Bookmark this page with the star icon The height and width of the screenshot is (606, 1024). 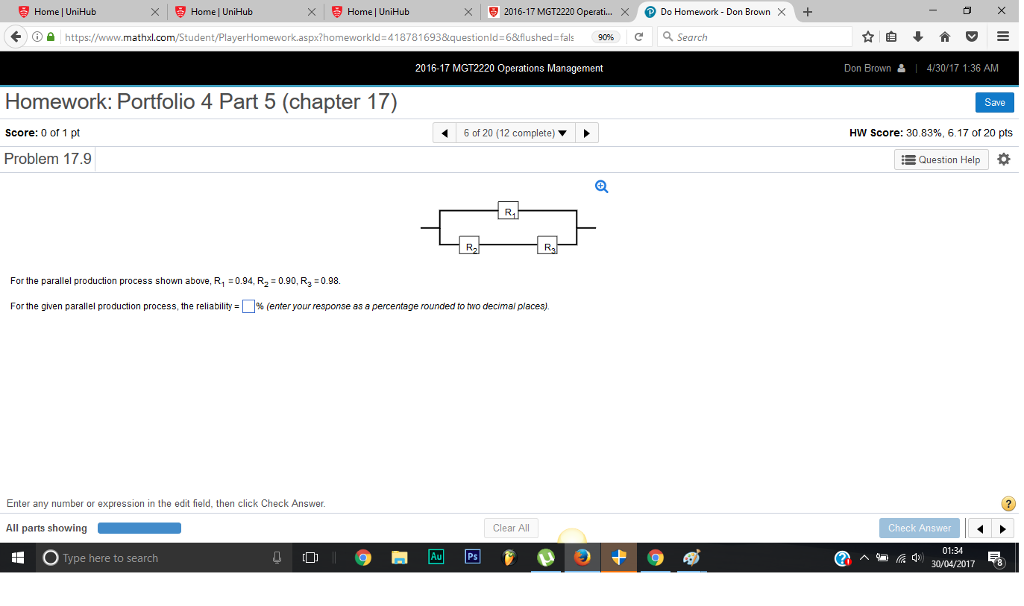tap(868, 36)
